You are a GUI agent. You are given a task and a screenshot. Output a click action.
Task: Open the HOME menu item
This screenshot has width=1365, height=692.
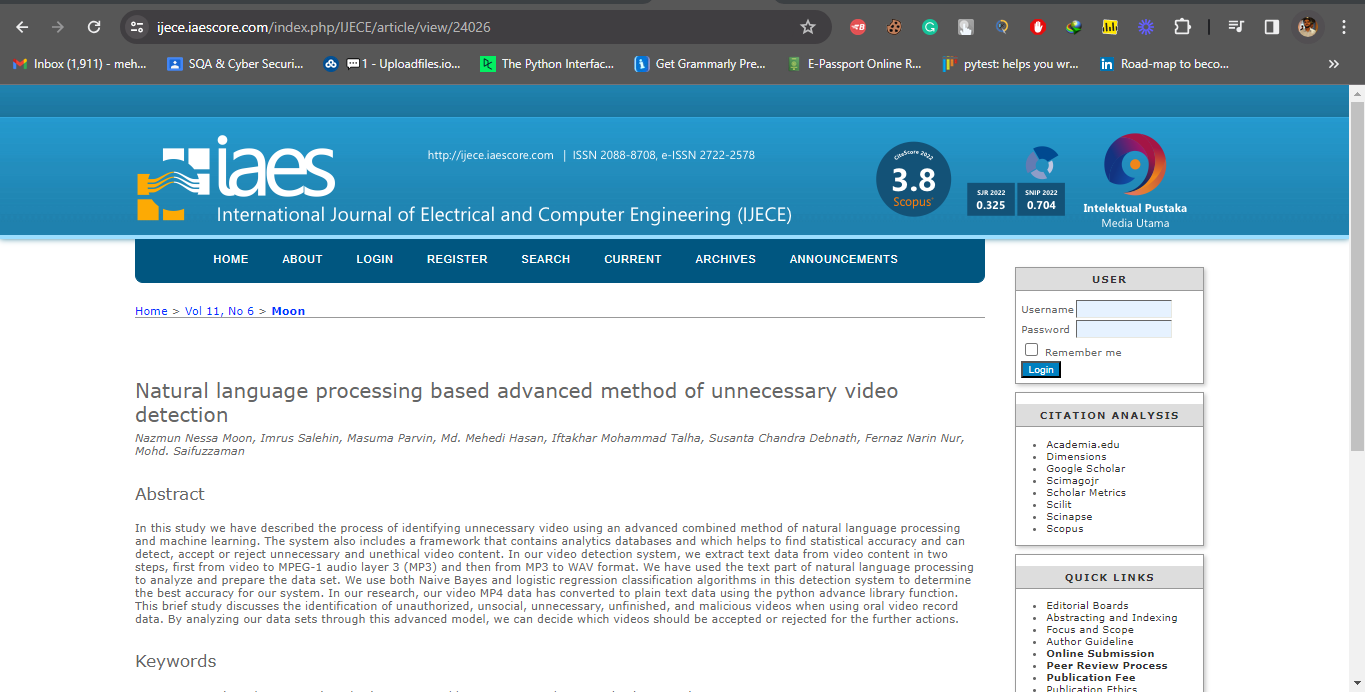230,259
